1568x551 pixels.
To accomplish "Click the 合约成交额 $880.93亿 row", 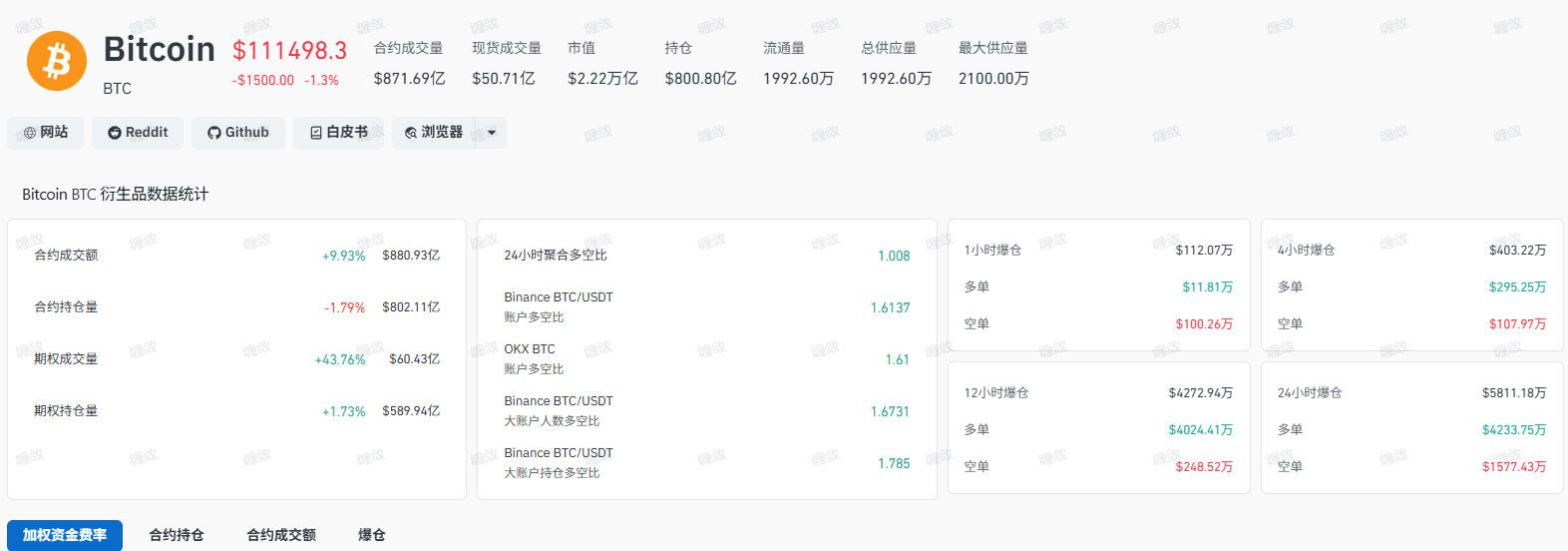I will tap(237, 256).
